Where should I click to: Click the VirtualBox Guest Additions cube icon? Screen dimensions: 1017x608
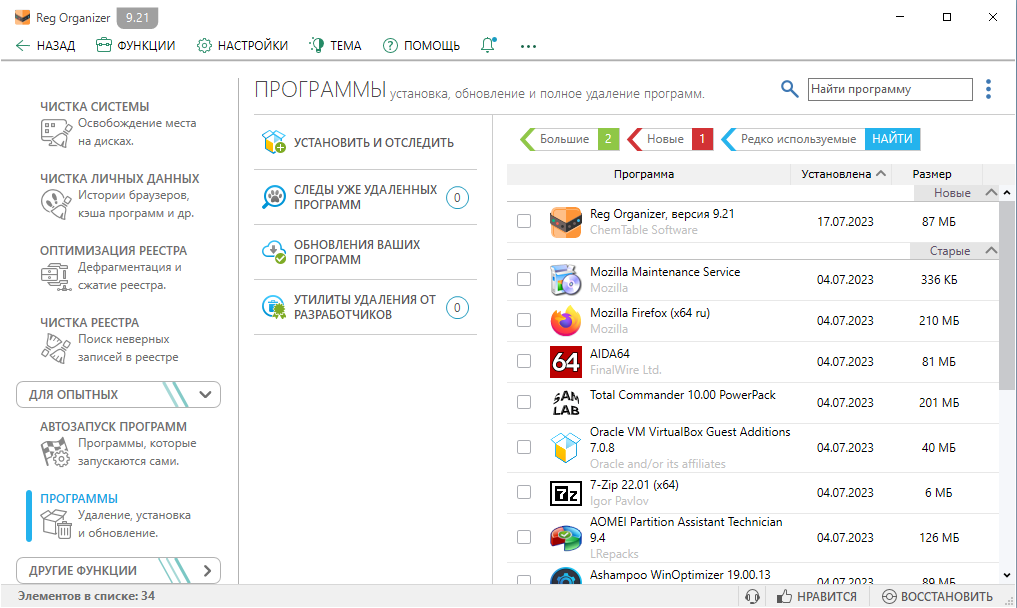566,448
